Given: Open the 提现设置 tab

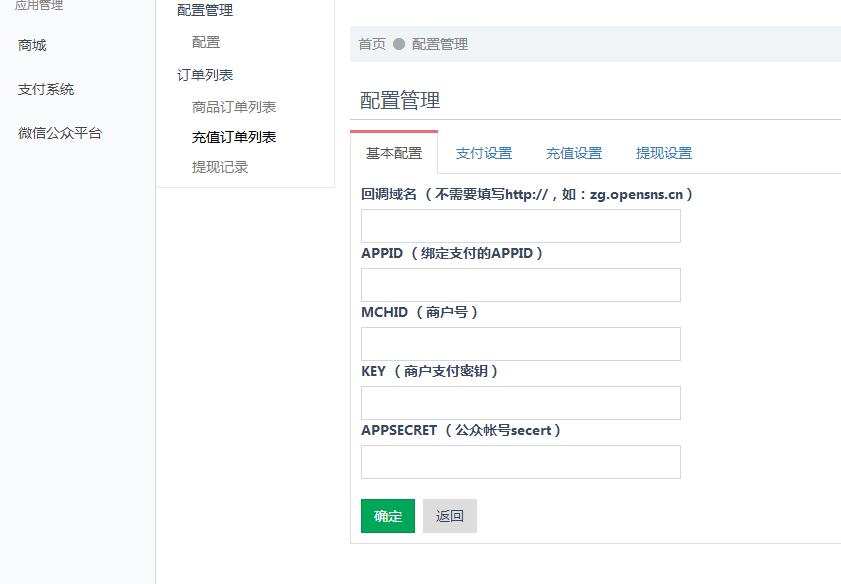Looking at the screenshot, I should 662,153.
